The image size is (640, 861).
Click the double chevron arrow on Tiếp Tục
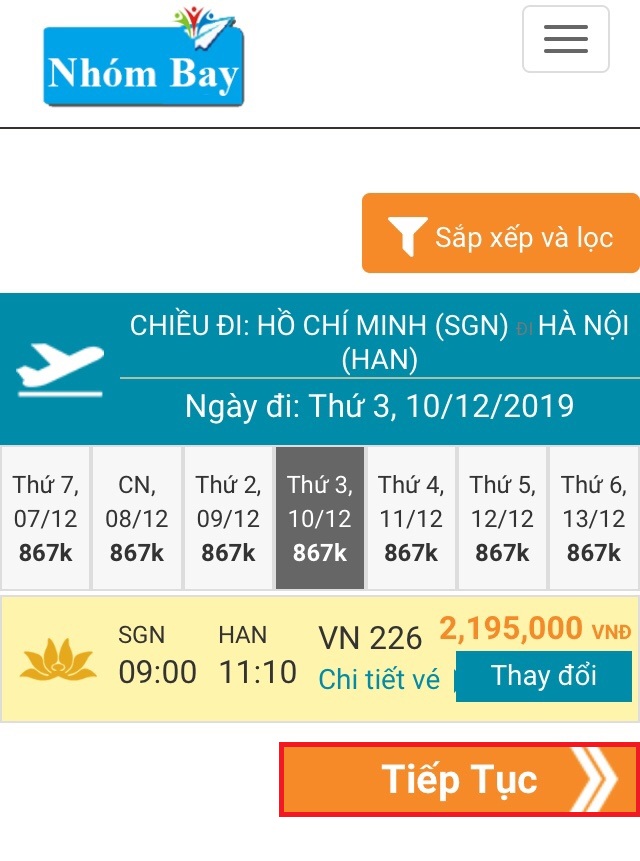596,779
